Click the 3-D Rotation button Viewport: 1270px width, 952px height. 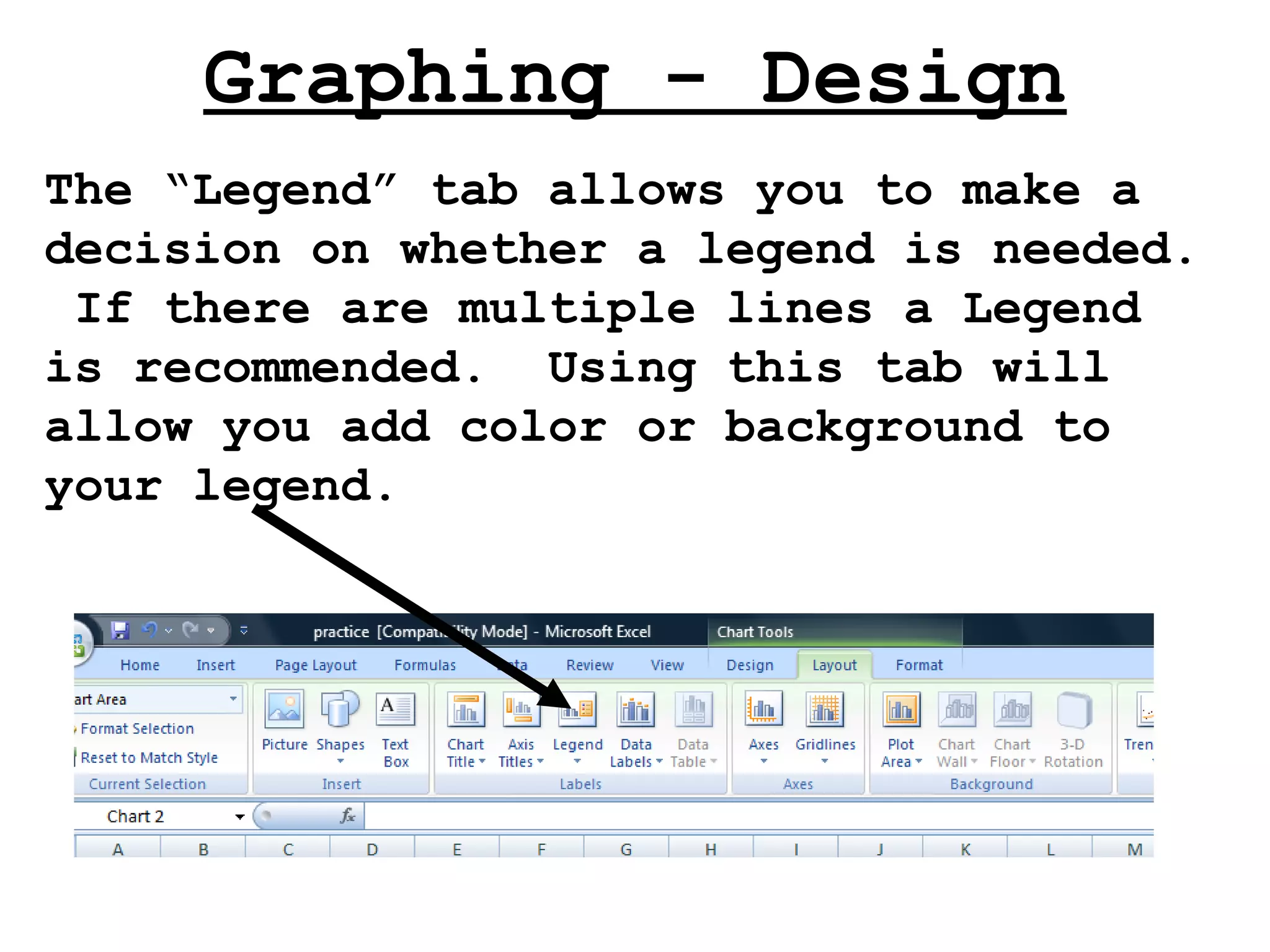(x=1073, y=729)
